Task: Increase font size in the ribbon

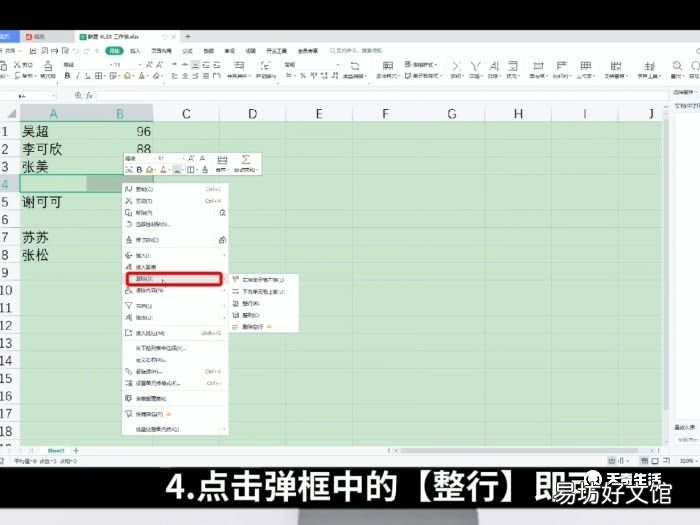Action: pos(149,65)
